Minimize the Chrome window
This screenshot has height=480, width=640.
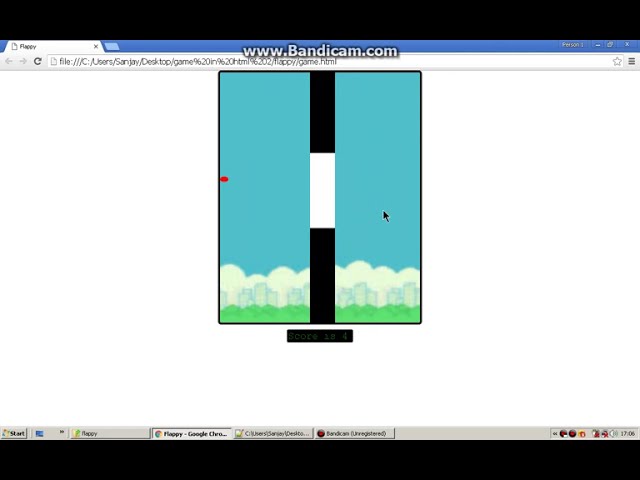point(598,44)
